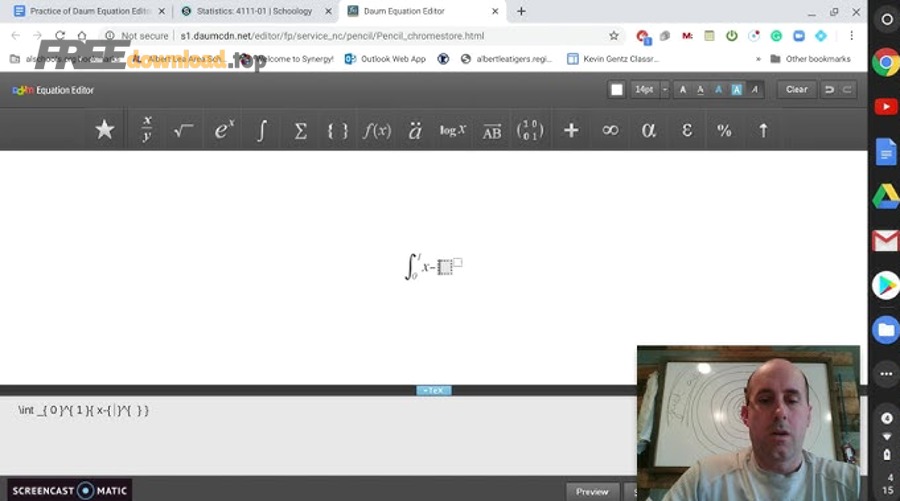Reload the page
900x501 pixels.
60,36
